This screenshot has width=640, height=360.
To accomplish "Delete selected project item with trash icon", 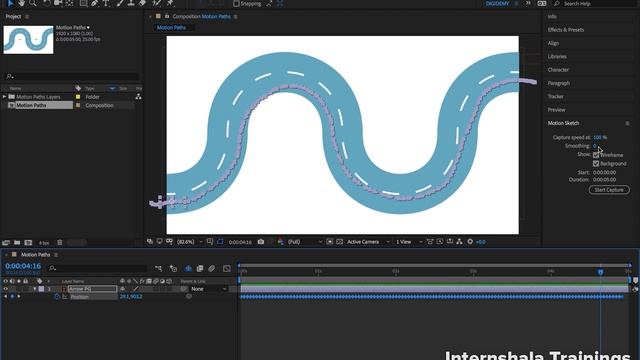I will click(60, 242).
